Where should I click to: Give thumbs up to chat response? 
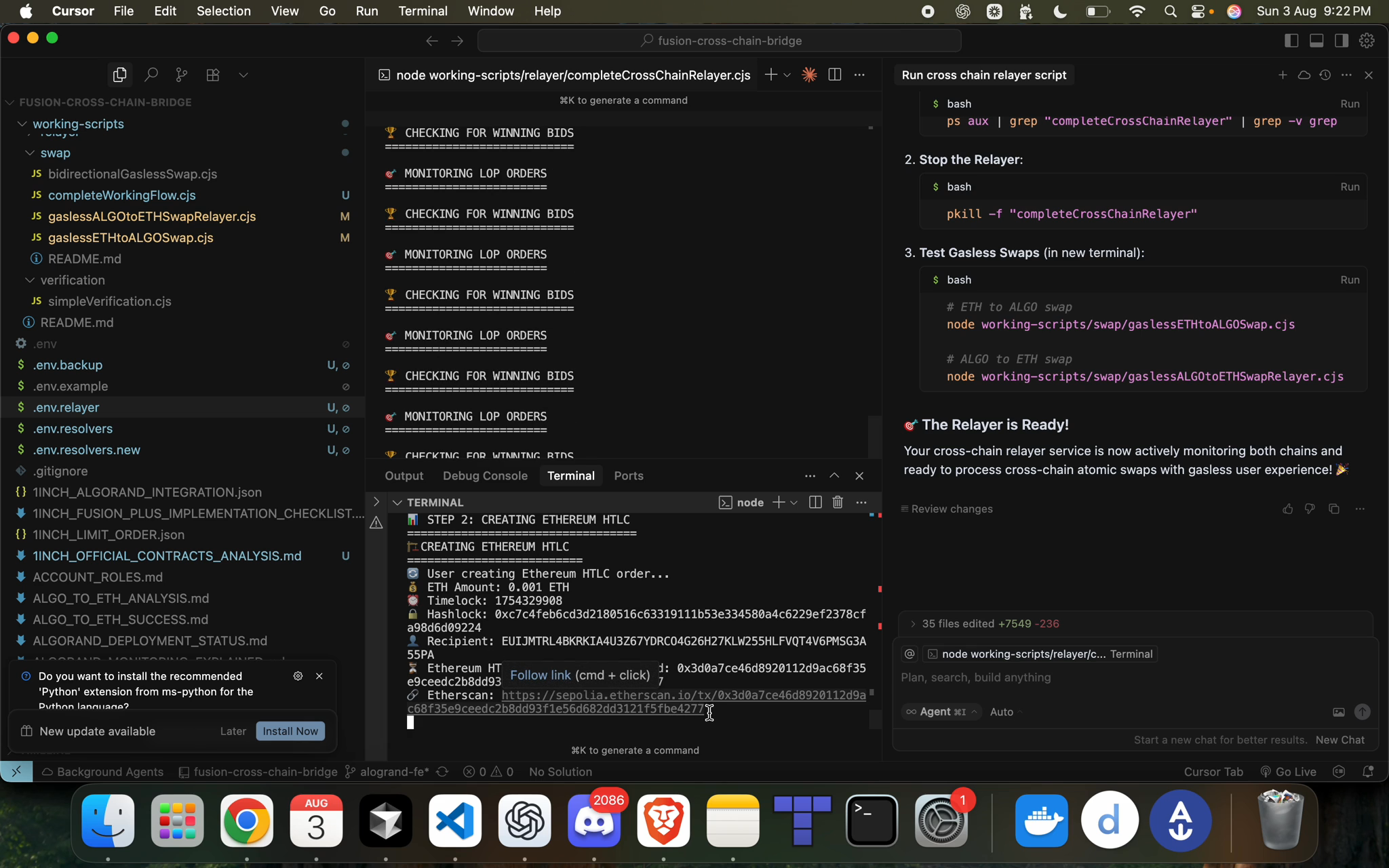point(1287,509)
